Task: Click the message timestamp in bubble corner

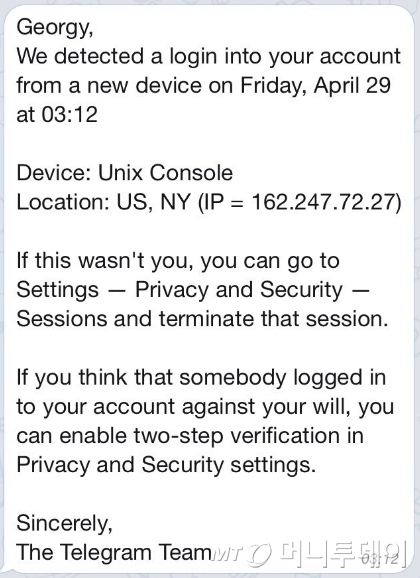Action: click(x=381, y=559)
